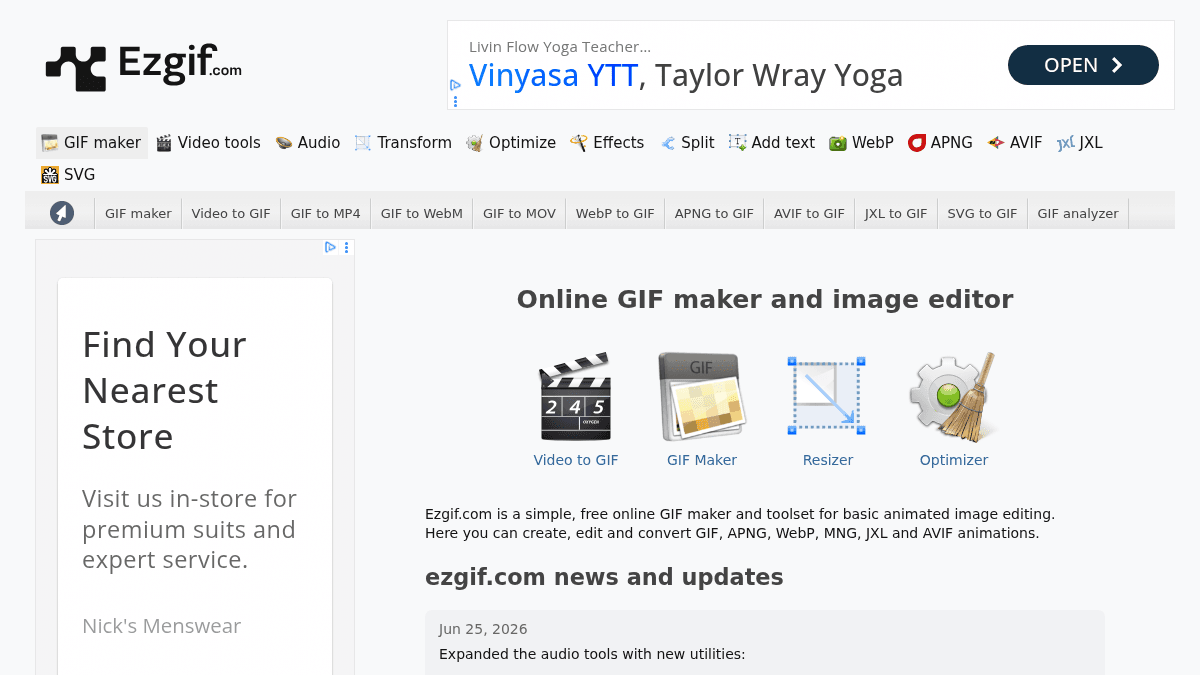Click the Effects wand icon

click(x=579, y=143)
